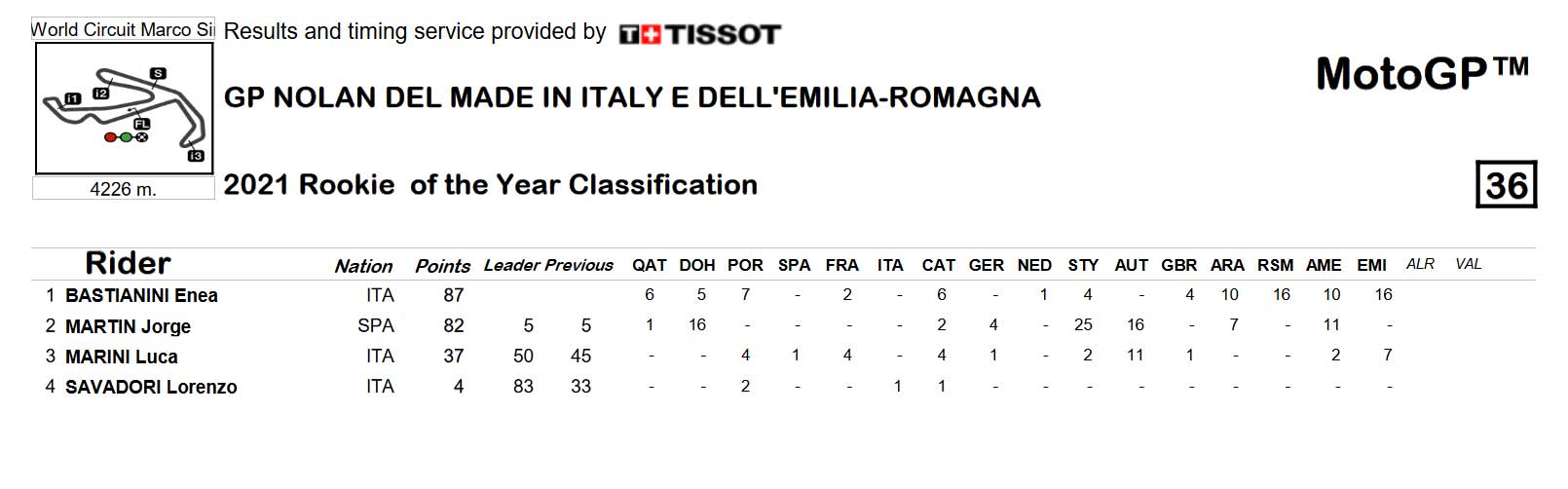Image resolution: width=1568 pixels, height=489 pixels.
Task: Select the Points column header
Action: tap(442, 266)
